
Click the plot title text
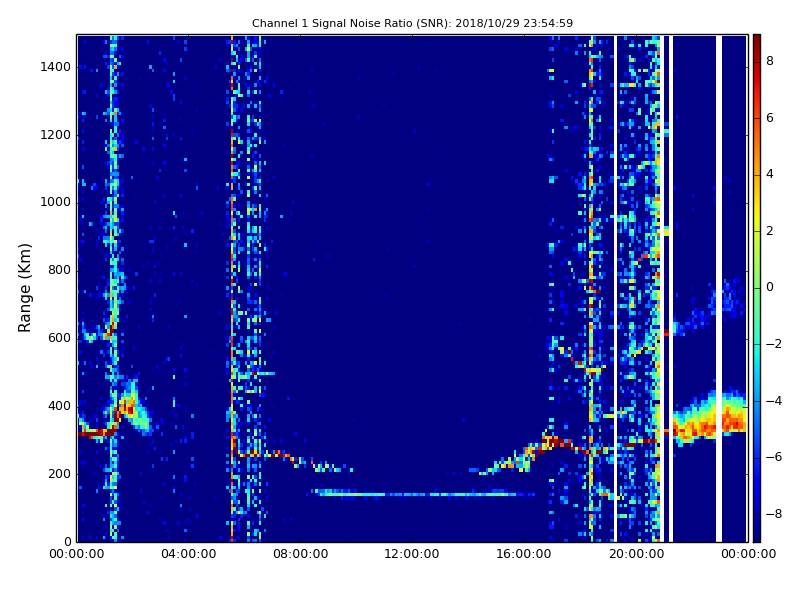tap(412, 23)
